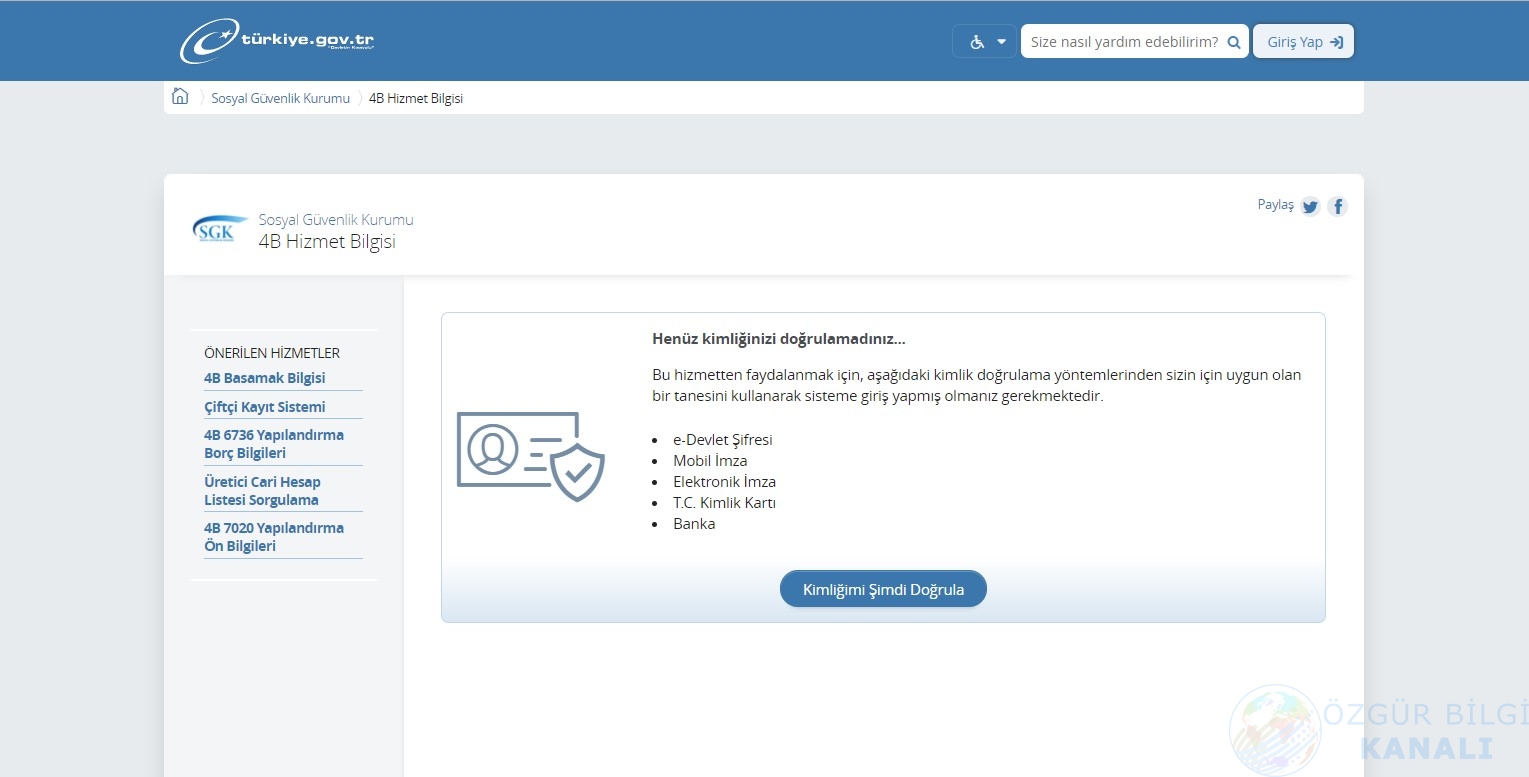Click Kimliğimi Şimdi Doğrula button
Viewport: 1529px width, 777px height.
tap(883, 589)
